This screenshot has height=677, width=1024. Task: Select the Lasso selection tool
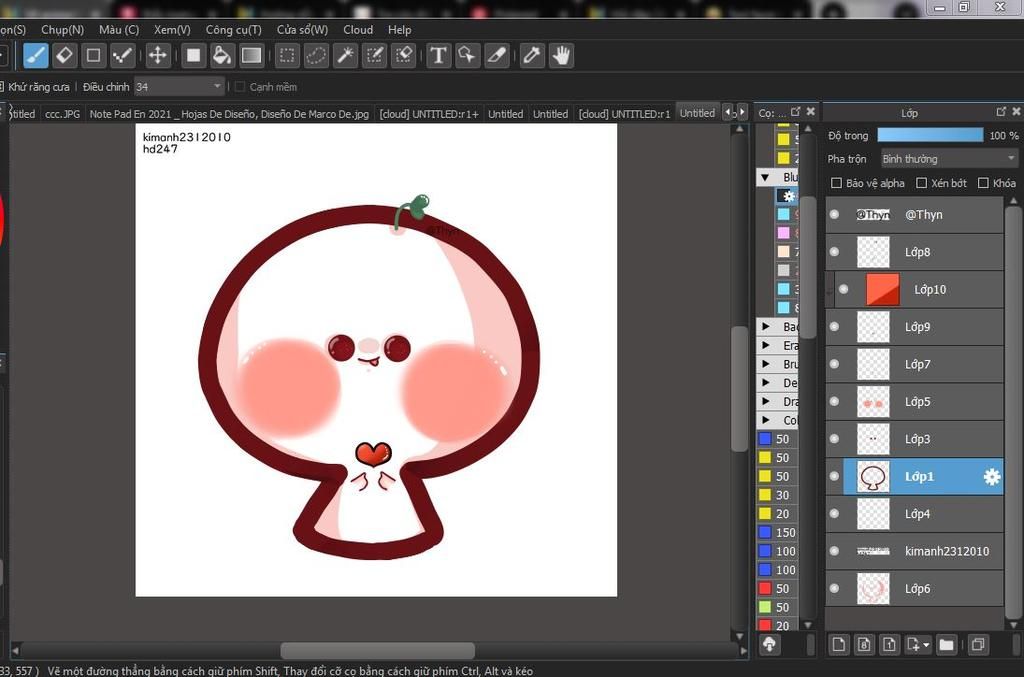click(316, 56)
